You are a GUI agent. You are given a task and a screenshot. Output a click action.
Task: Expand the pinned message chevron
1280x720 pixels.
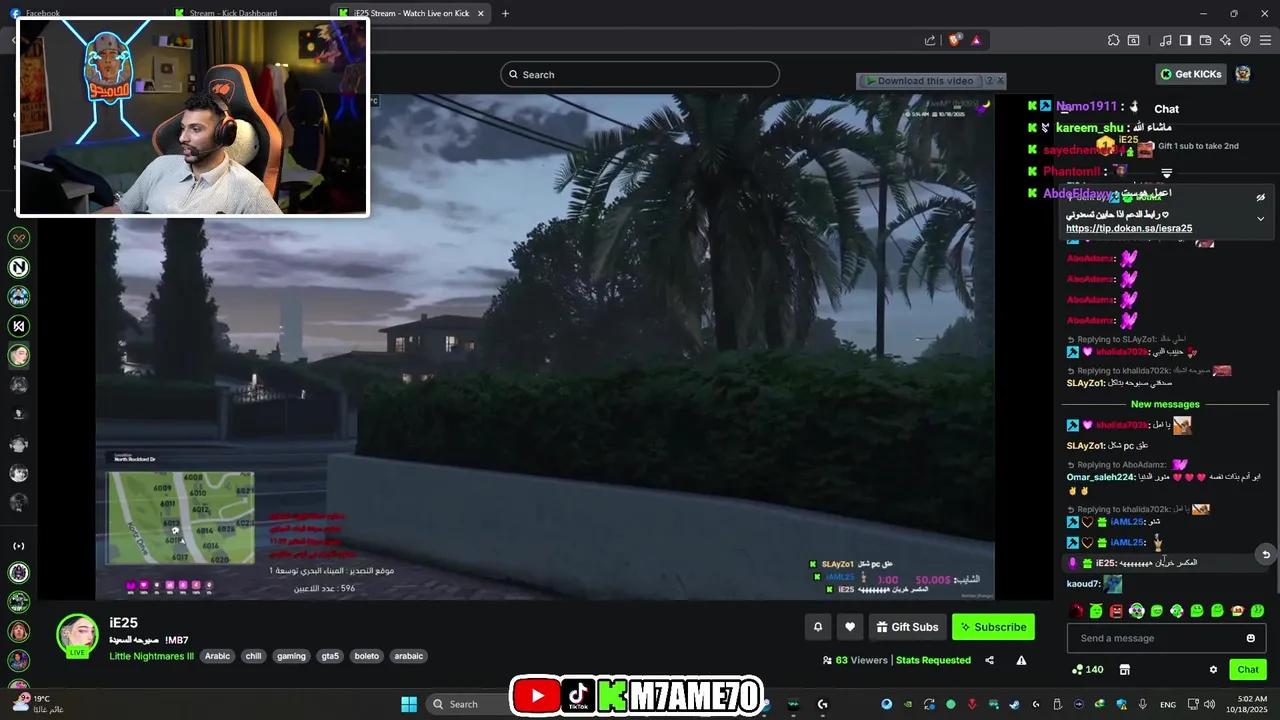[x=1261, y=219]
